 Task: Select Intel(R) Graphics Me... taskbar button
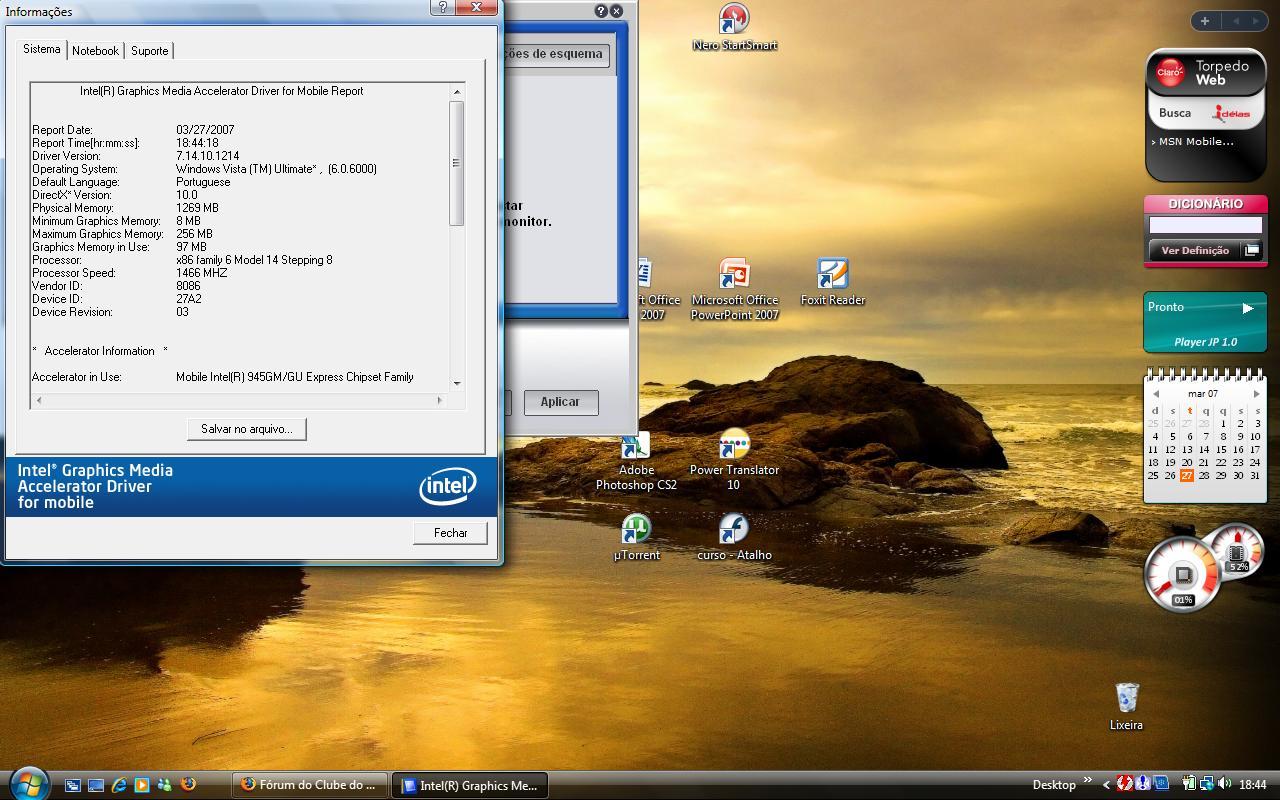[x=469, y=785]
